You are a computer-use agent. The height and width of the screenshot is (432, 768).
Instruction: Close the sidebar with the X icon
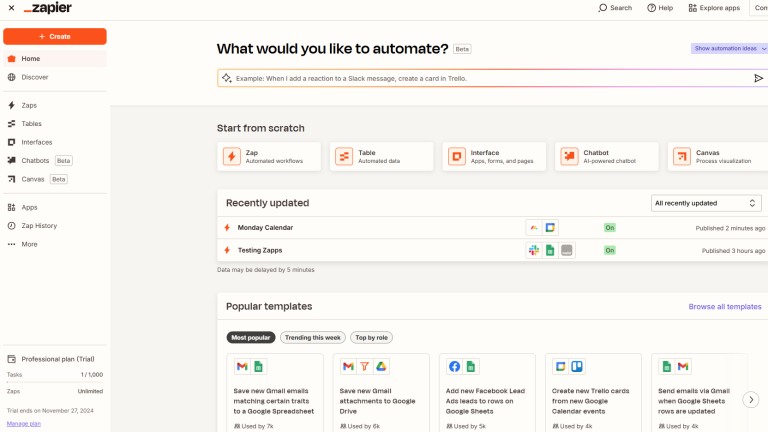pos(11,8)
